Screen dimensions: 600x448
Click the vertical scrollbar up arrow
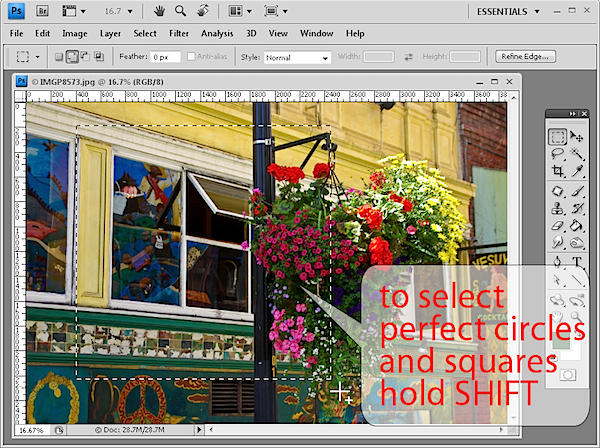click(x=514, y=98)
